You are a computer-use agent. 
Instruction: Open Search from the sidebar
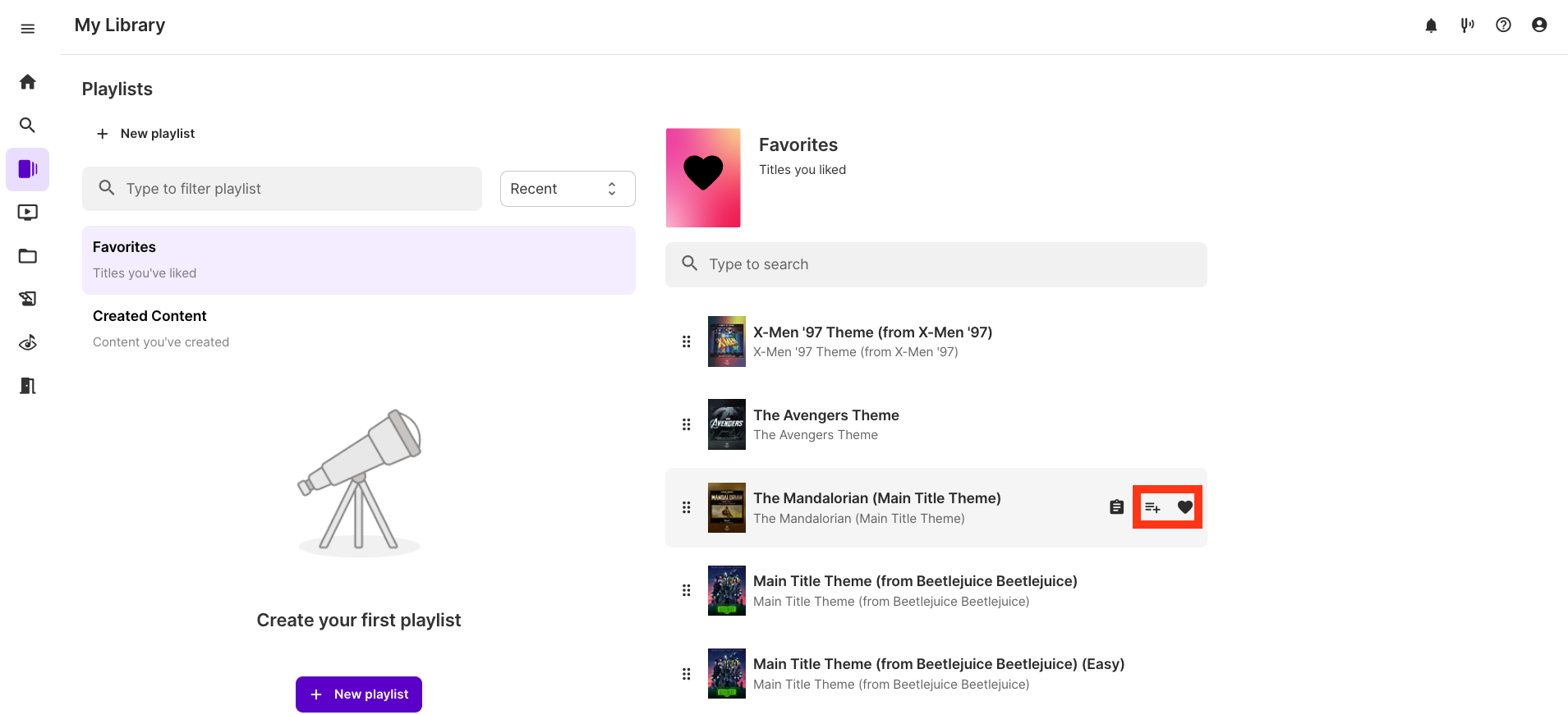point(27,125)
